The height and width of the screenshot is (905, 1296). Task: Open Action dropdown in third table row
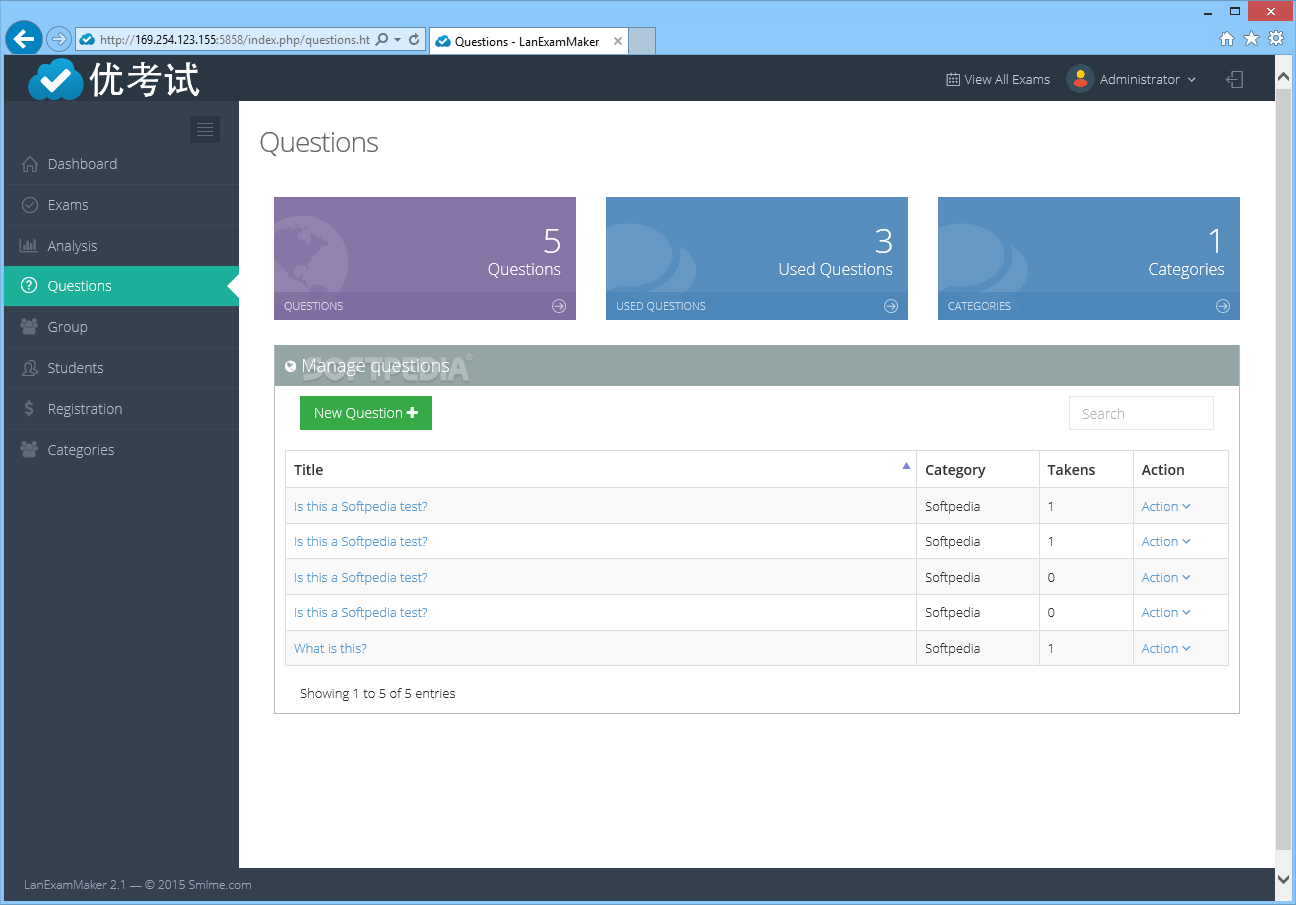[x=1166, y=577]
